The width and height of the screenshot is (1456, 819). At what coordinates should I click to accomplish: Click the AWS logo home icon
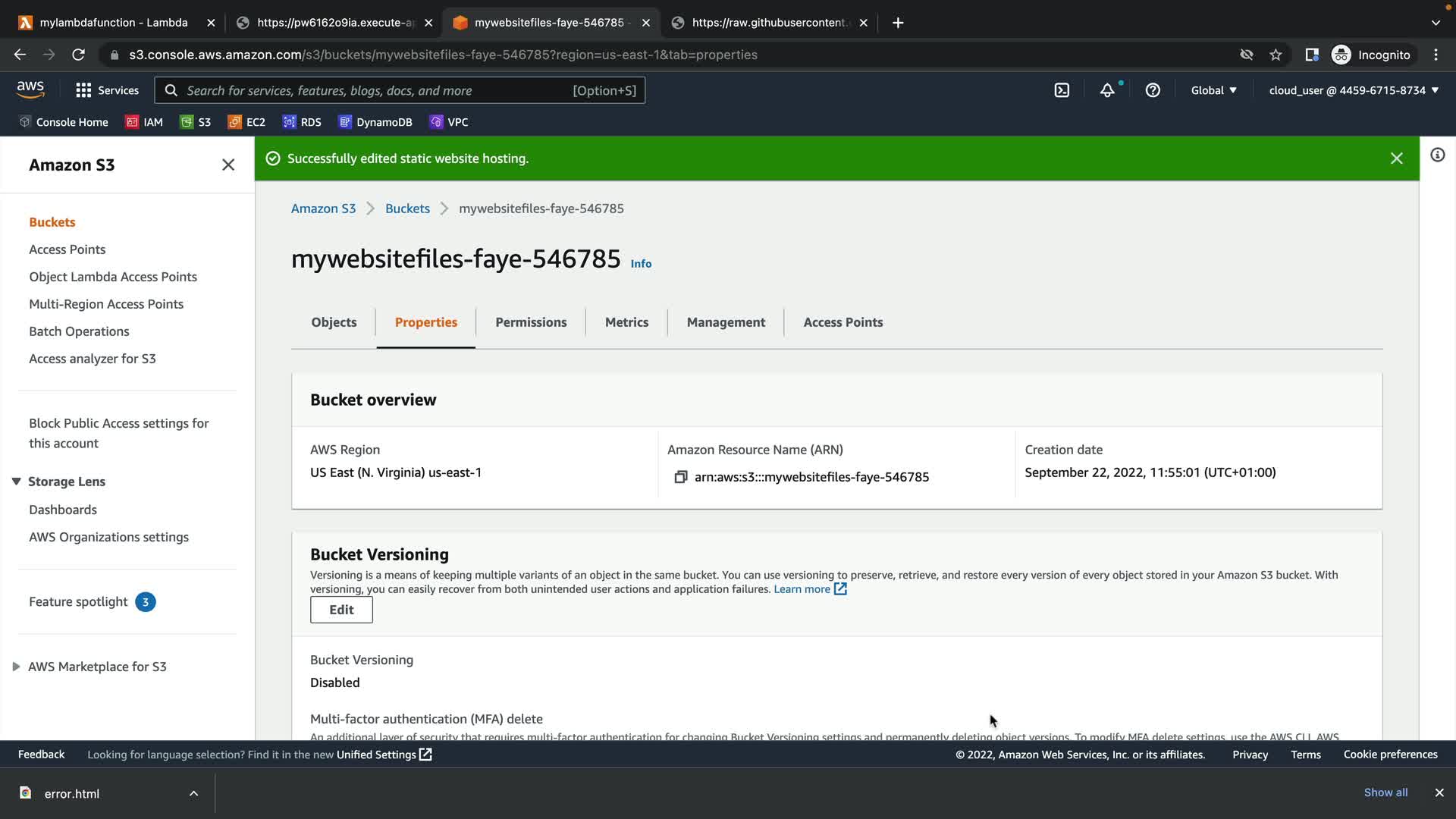[x=30, y=89]
